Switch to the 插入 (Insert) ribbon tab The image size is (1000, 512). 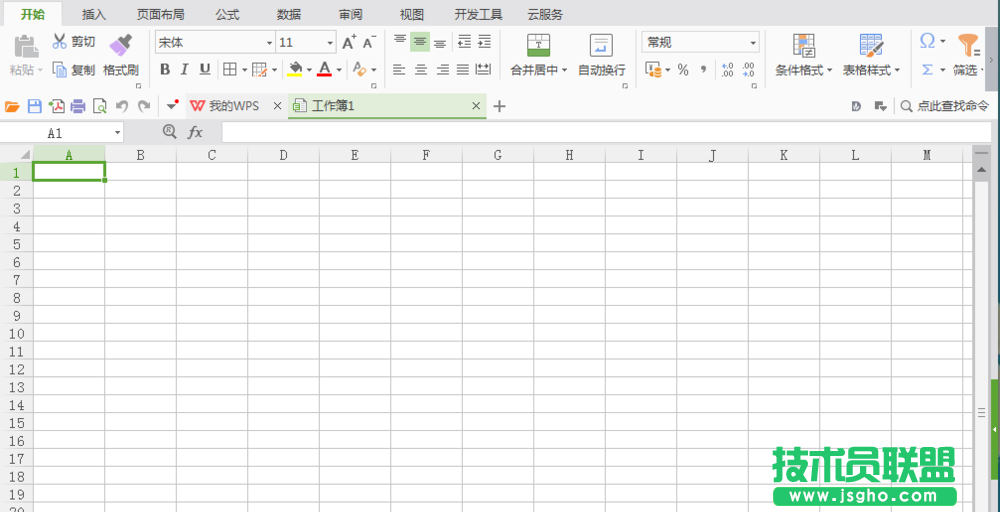(x=94, y=15)
